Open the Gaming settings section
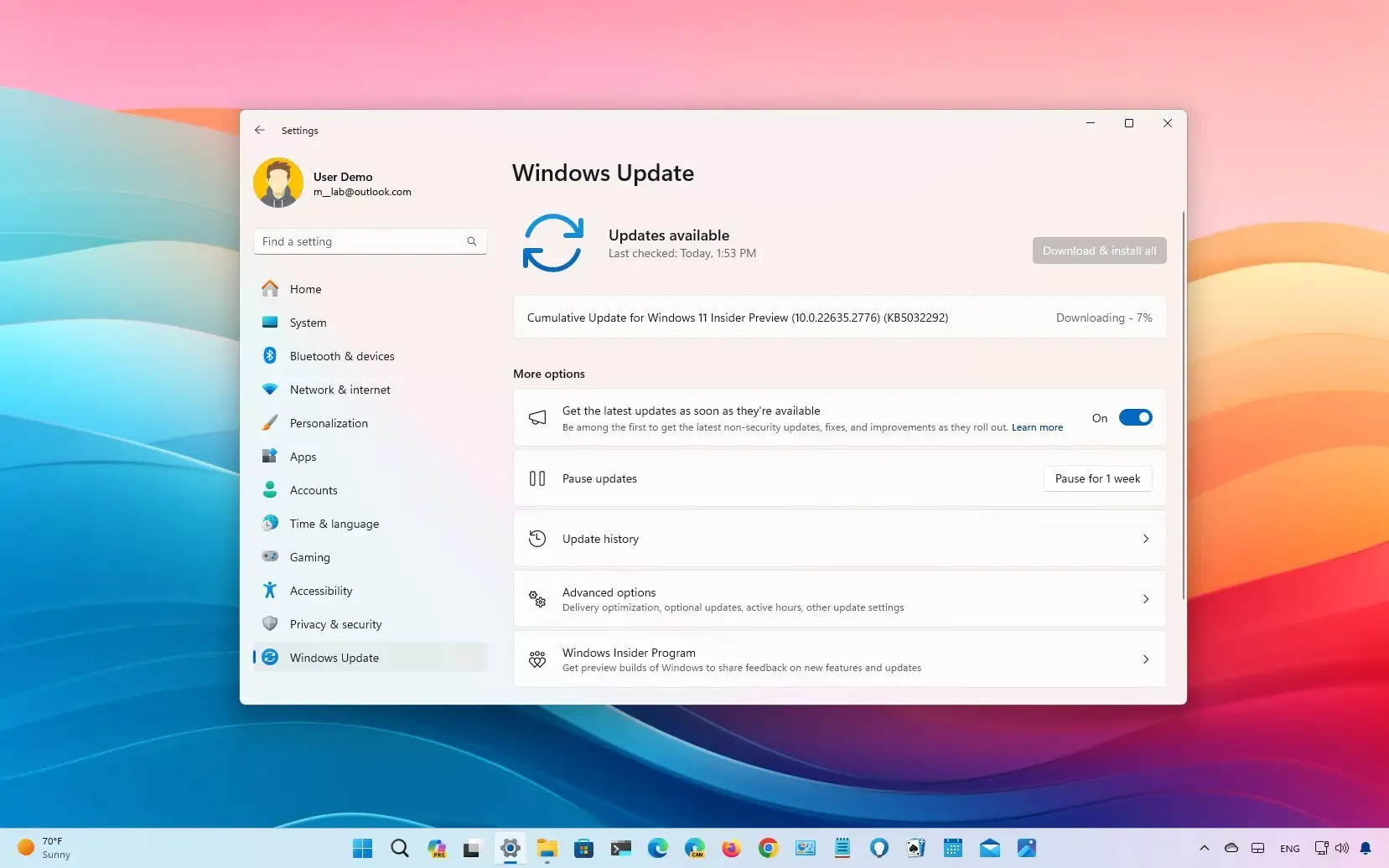The image size is (1389, 868). [x=308, y=556]
